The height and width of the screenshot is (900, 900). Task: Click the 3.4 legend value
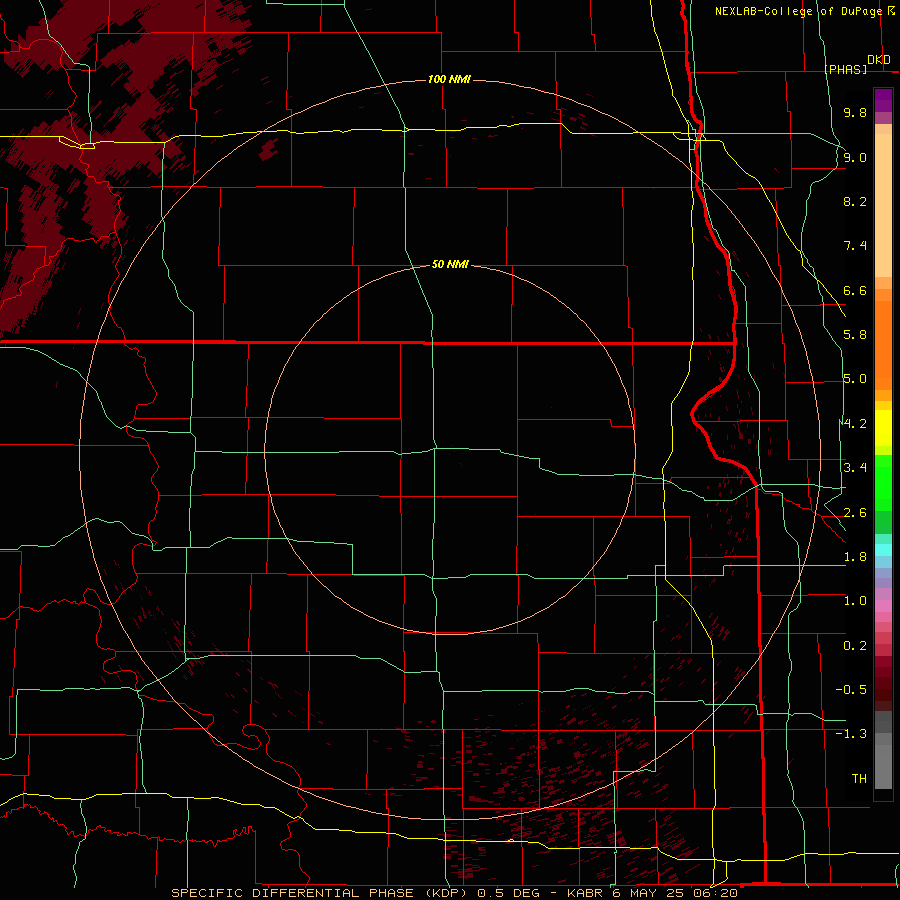[x=855, y=468]
